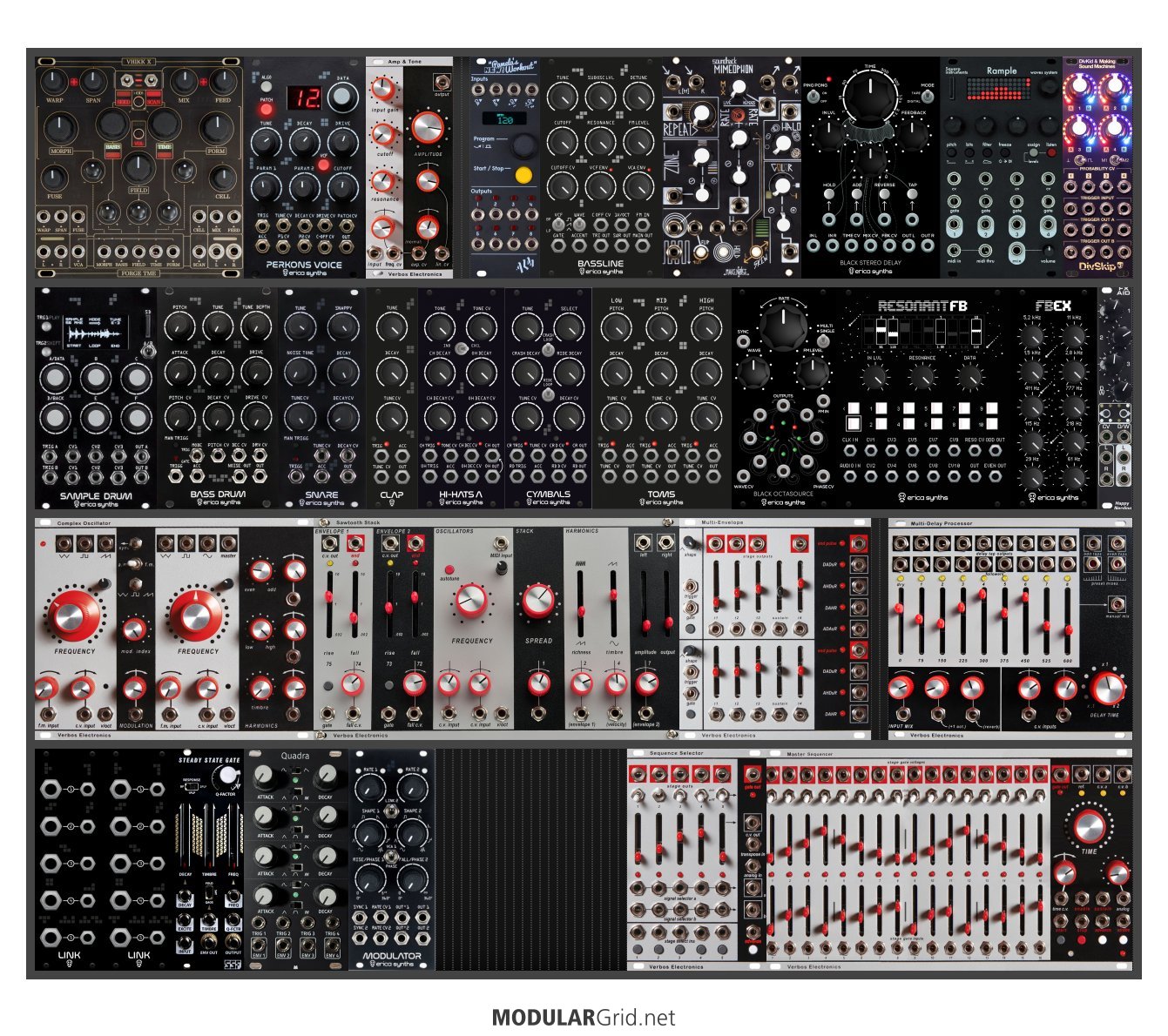The height and width of the screenshot is (1036, 1168).
Task: Click the MORPH knob on VHIKK X
Action: (x=60, y=130)
